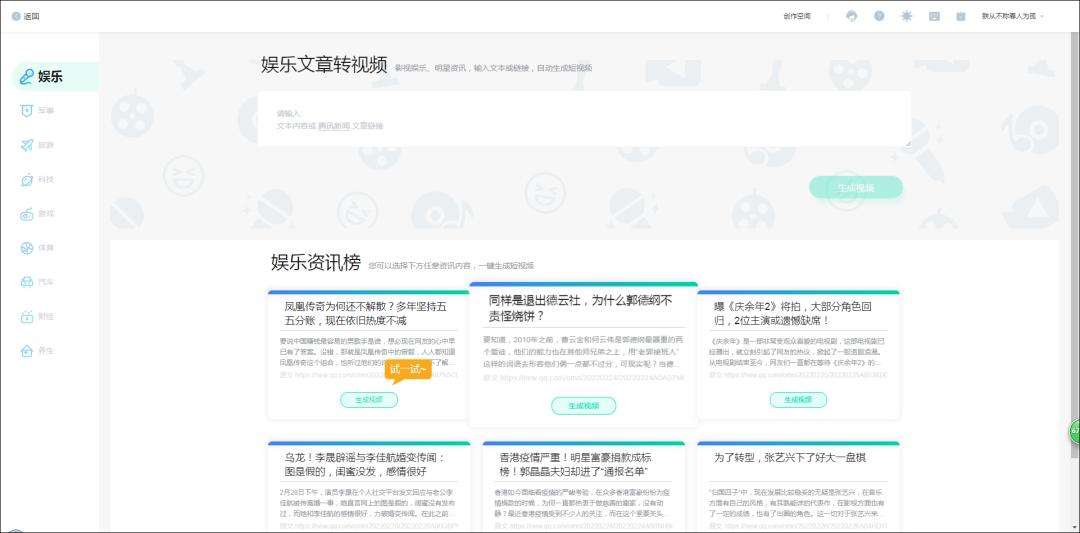Click the source URL under 郭德纲 card
The width and height of the screenshot is (1080, 533).
pos(583,378)
